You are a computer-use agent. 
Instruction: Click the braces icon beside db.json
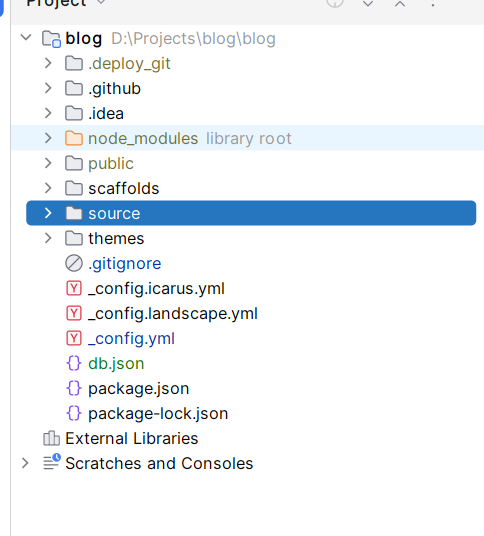(x=74, y=363)
